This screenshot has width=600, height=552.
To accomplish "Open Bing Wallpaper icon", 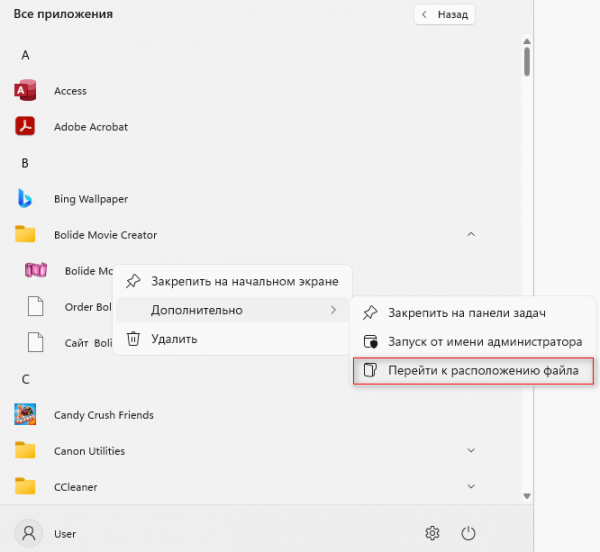I will (x=25, y=199).
